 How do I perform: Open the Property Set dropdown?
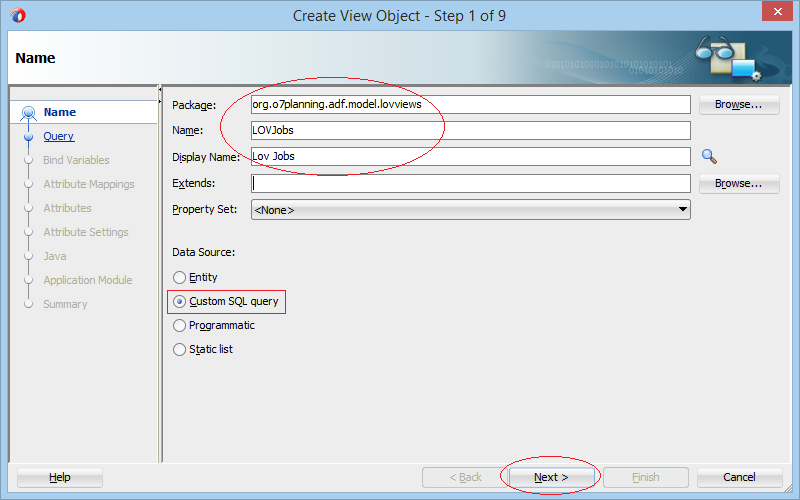470,210
